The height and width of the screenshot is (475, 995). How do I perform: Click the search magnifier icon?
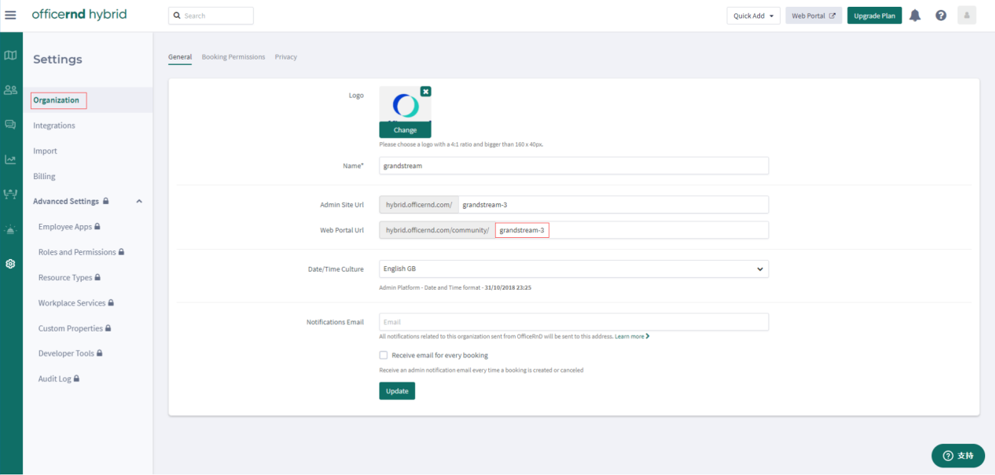pyautogui.click(x=177, y=16)
